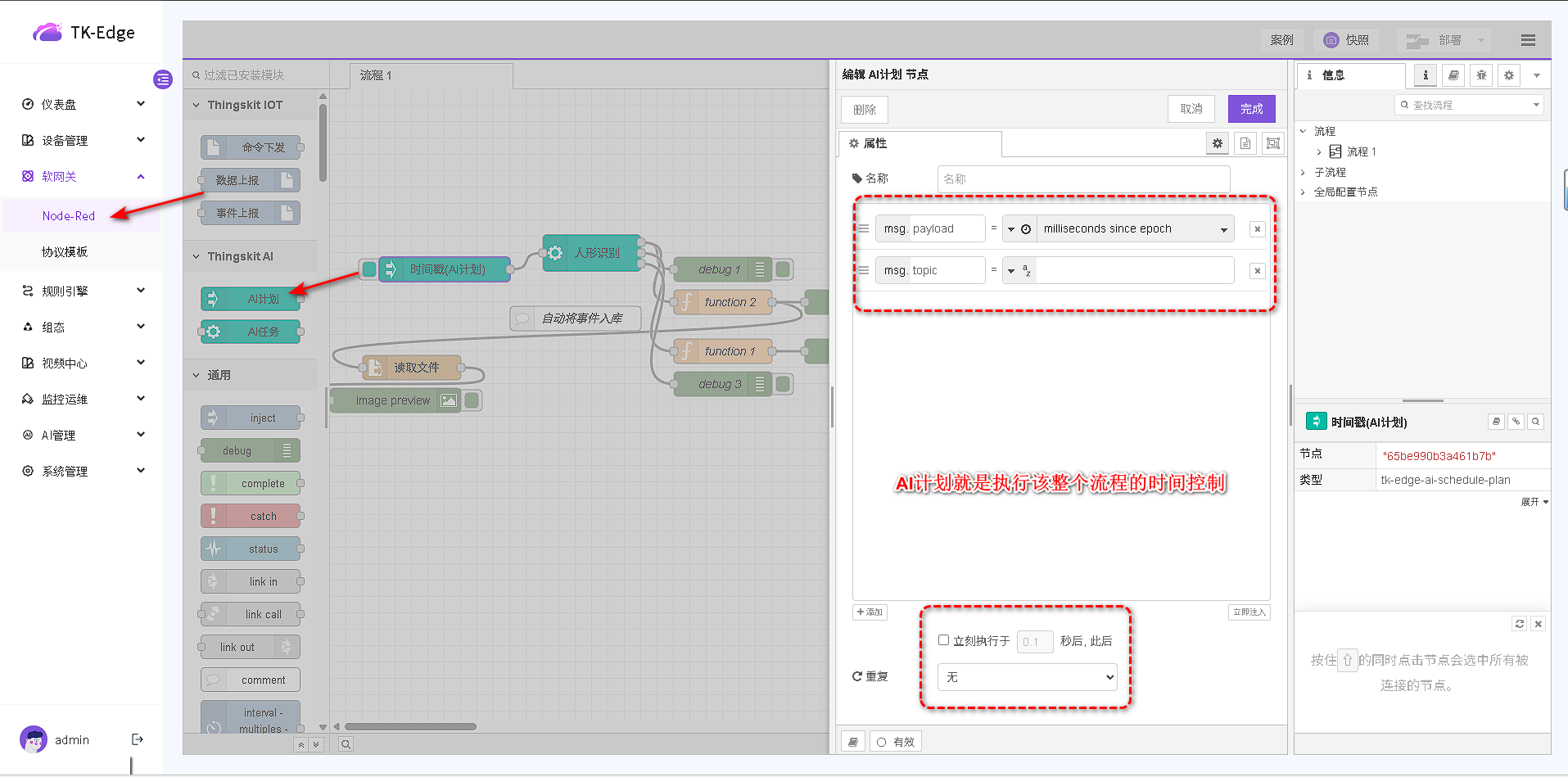The height and width of the screenshot is (777, 1568).
Task: Toggle the 有效 enabled state button
Action: coord(896,742)
